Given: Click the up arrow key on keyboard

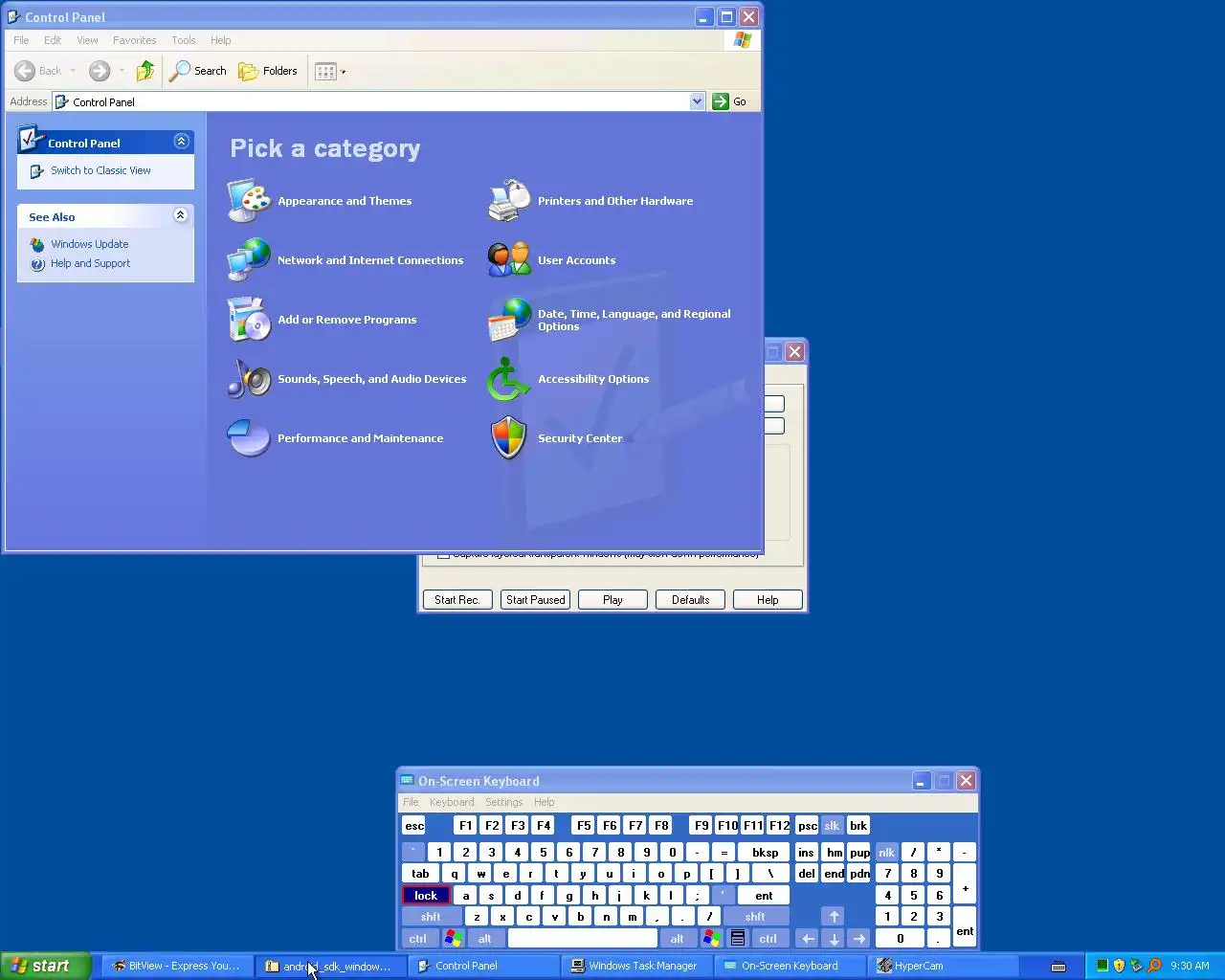Looking at the screenshot, I should click(x=834, y=917).
